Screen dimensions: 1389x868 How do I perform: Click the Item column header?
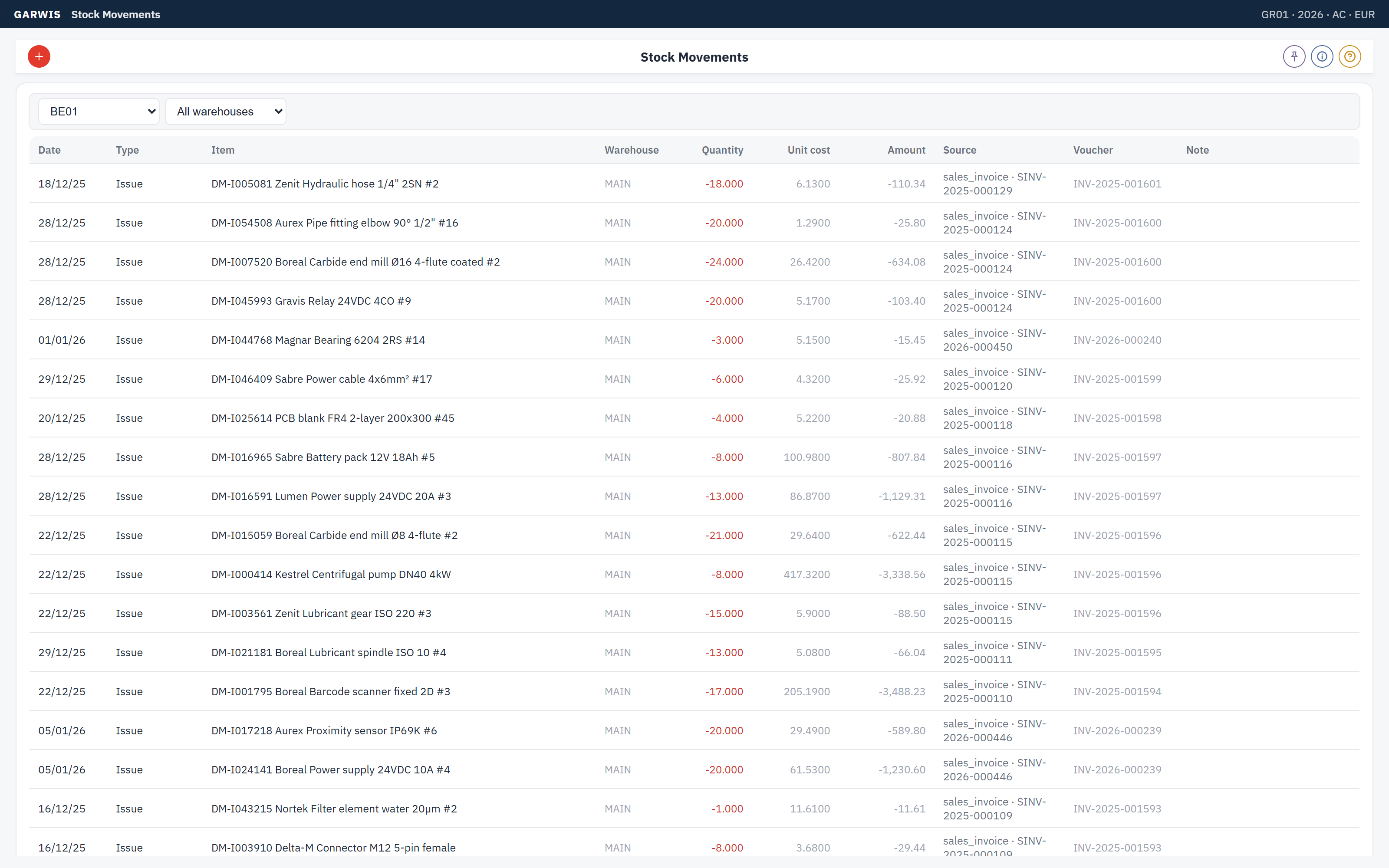pos(223,150)
